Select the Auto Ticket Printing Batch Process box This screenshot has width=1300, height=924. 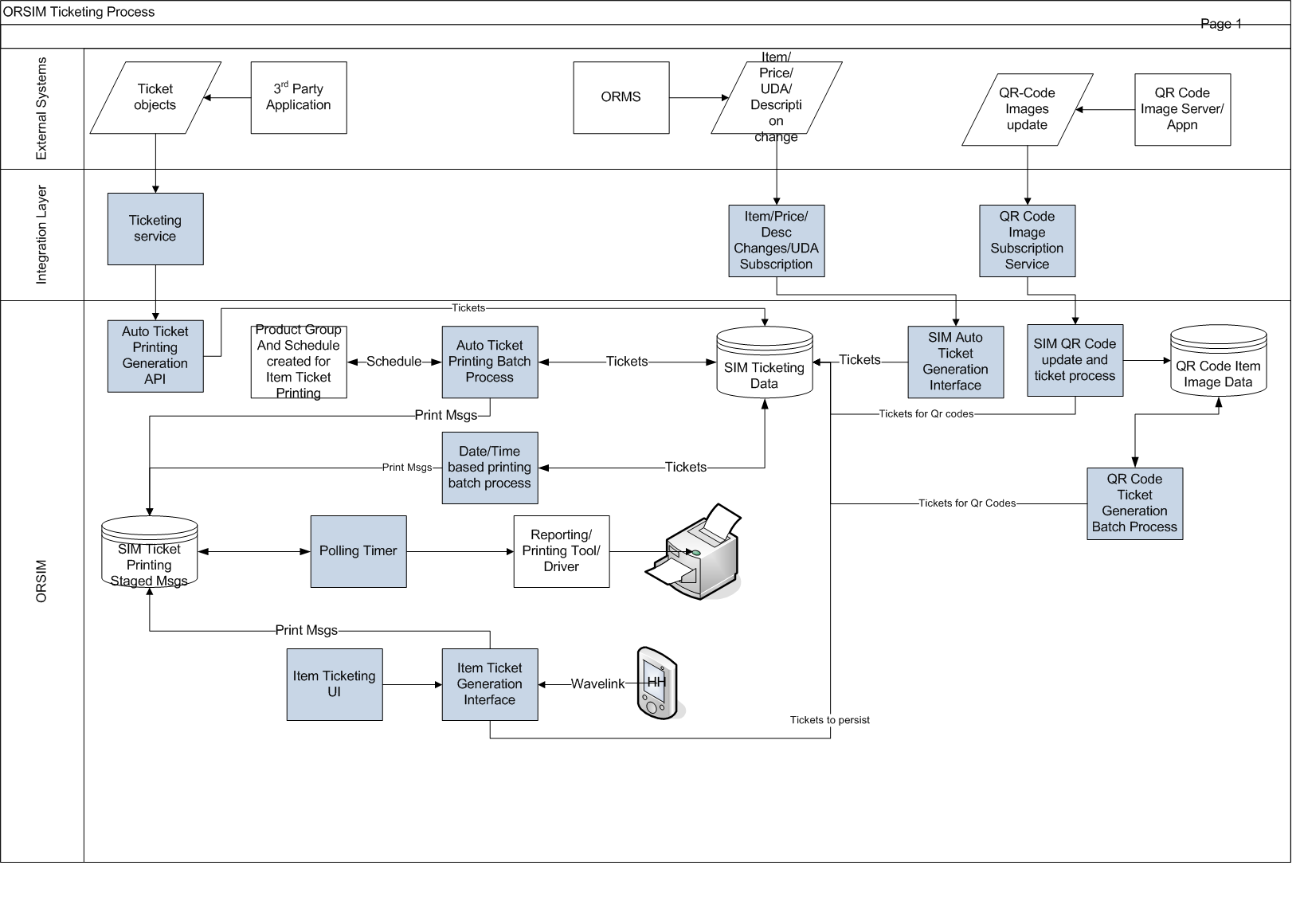click(490, 362)
